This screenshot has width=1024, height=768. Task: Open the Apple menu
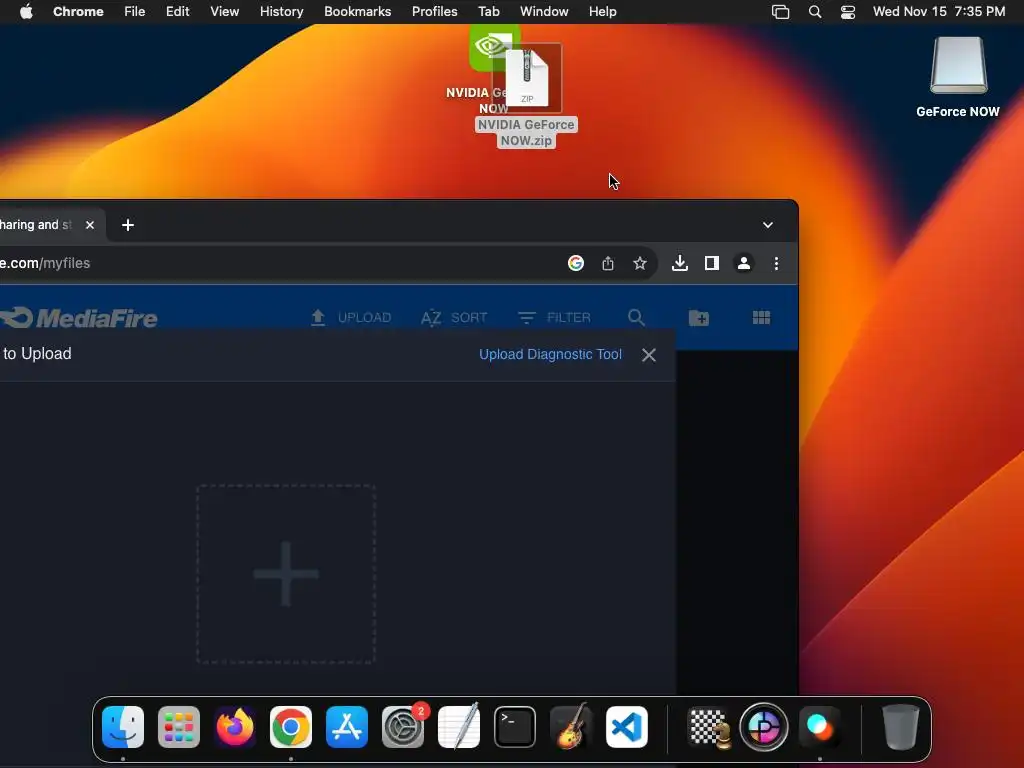point(26,11)
